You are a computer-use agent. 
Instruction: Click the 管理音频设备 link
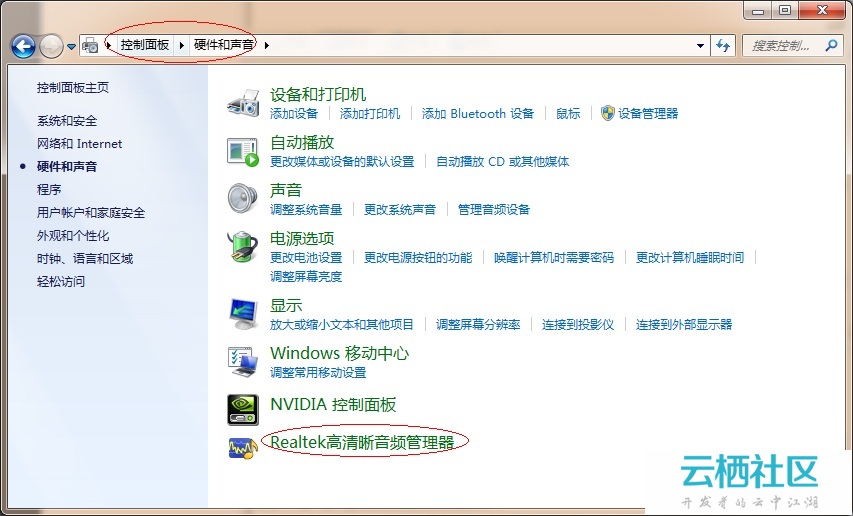point(493,209)
